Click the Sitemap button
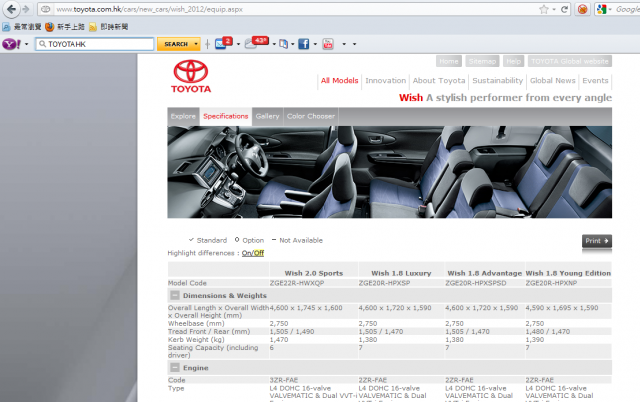This screenshot has height=402, width=640. [x=482, y=61]
